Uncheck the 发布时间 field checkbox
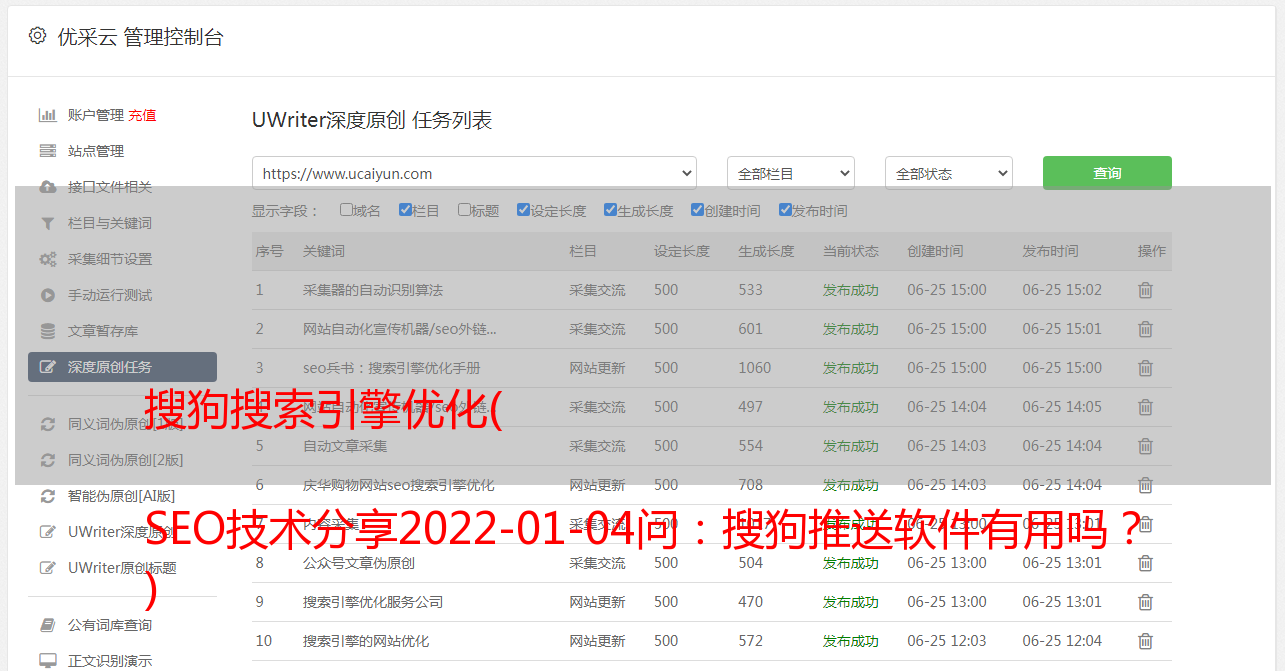The height and width of the screenshot is (671, 1285). coord(784,210)
